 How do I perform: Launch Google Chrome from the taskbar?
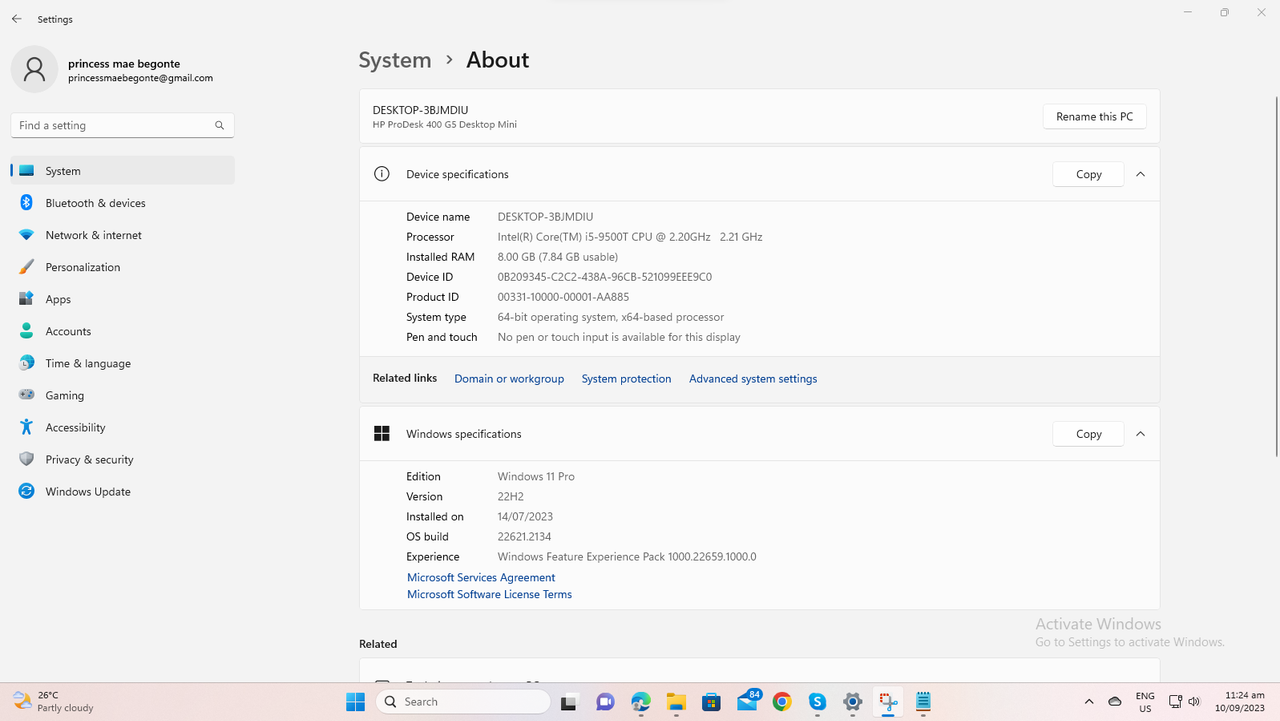point(783,701)
